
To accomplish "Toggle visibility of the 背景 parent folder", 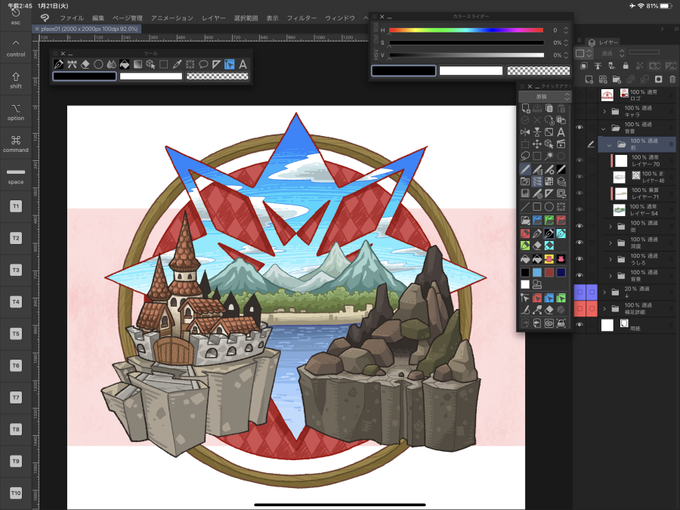I will 579,128.
